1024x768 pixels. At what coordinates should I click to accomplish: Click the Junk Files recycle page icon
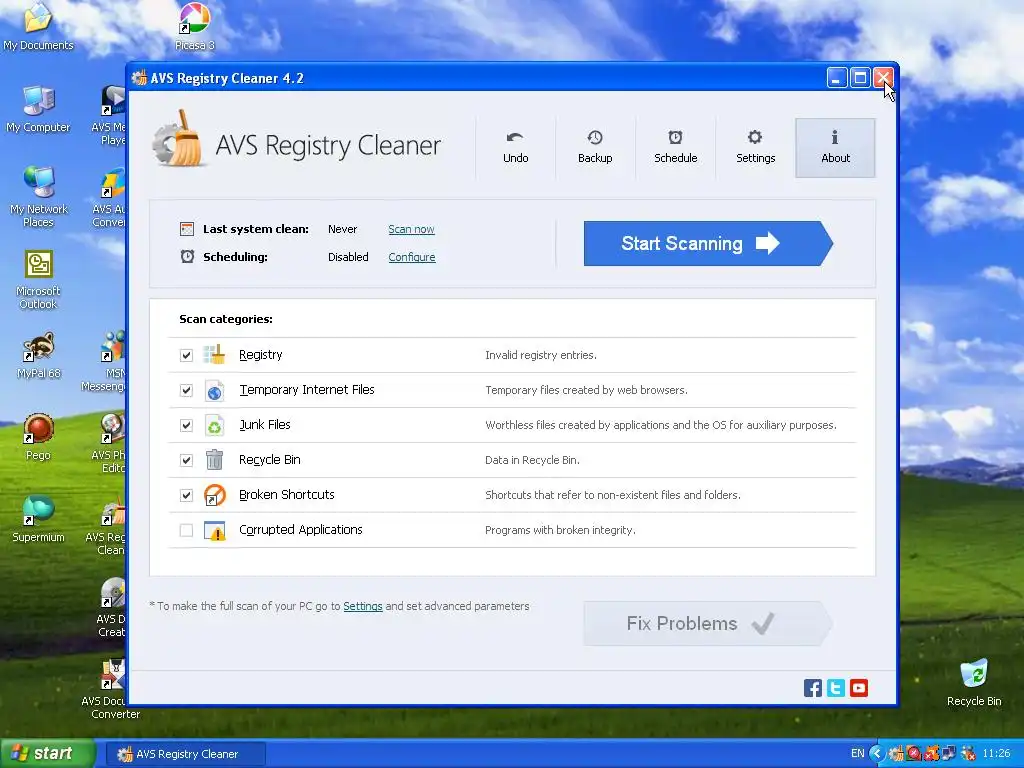pos(214,425)
